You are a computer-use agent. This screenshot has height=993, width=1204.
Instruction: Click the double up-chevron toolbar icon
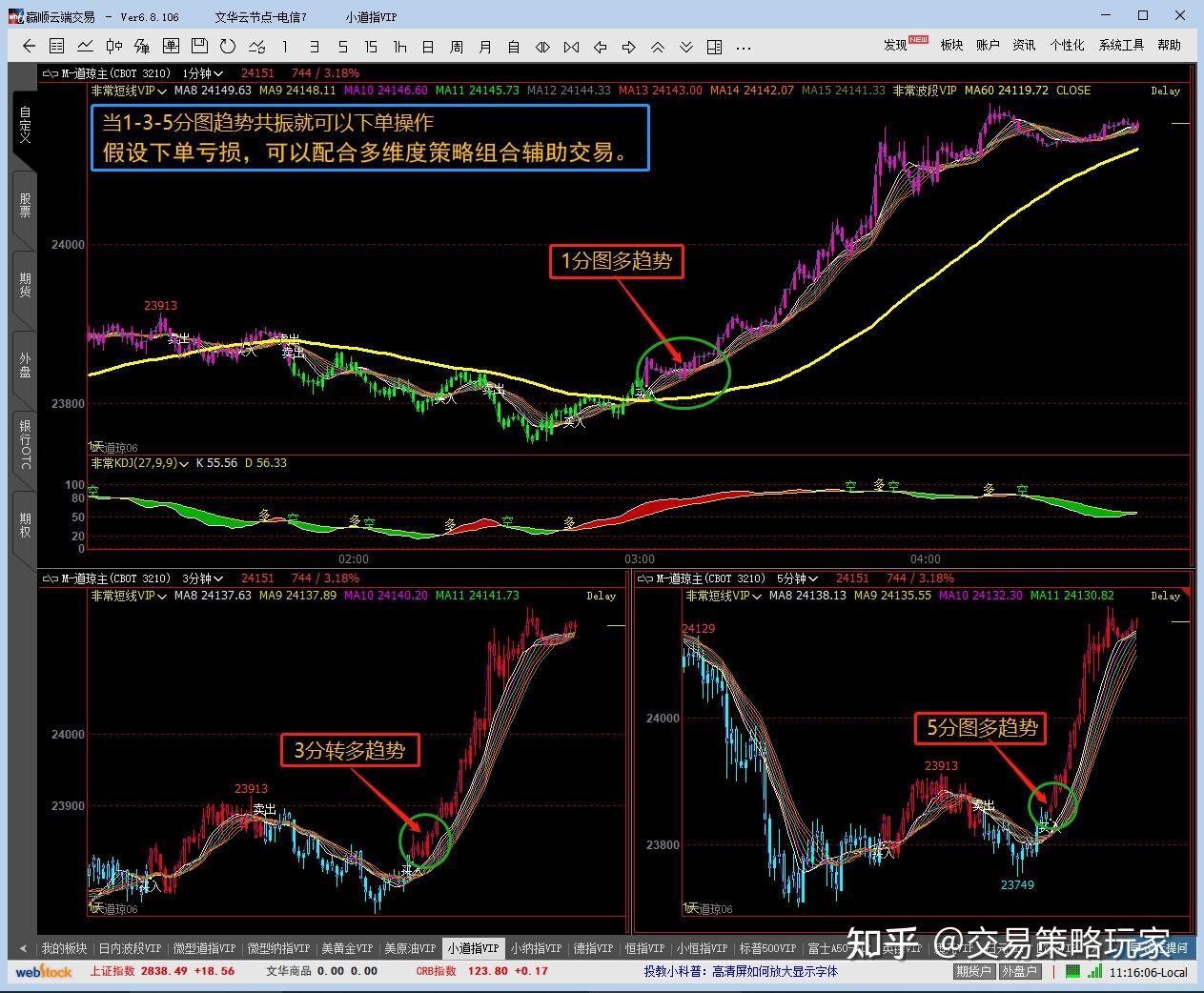(658, 47)
